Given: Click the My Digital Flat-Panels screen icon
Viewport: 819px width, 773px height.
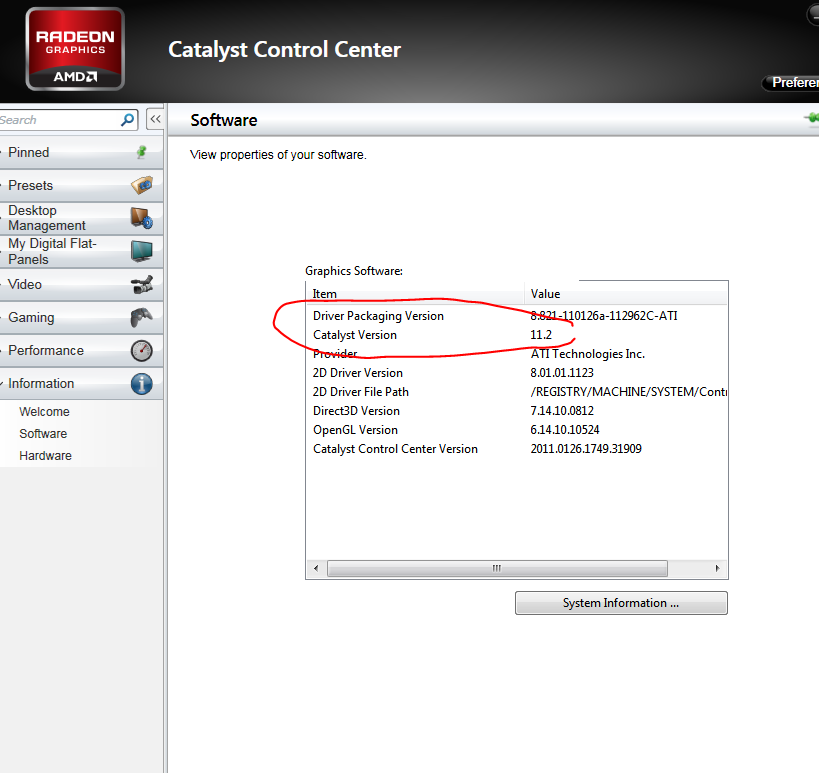Looking at the screenshot, I should pos(142,251).
